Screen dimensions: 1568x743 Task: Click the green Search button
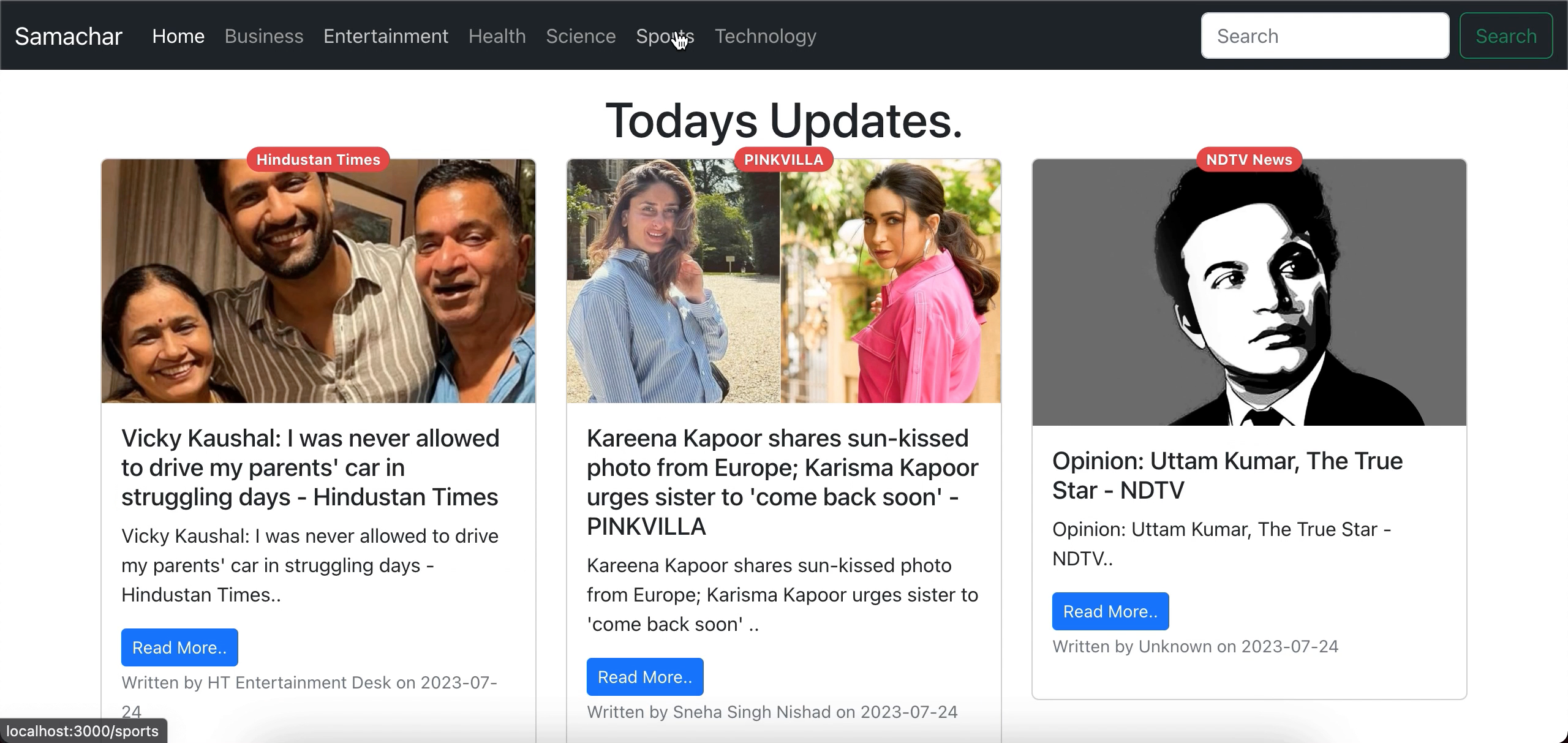1506,36
